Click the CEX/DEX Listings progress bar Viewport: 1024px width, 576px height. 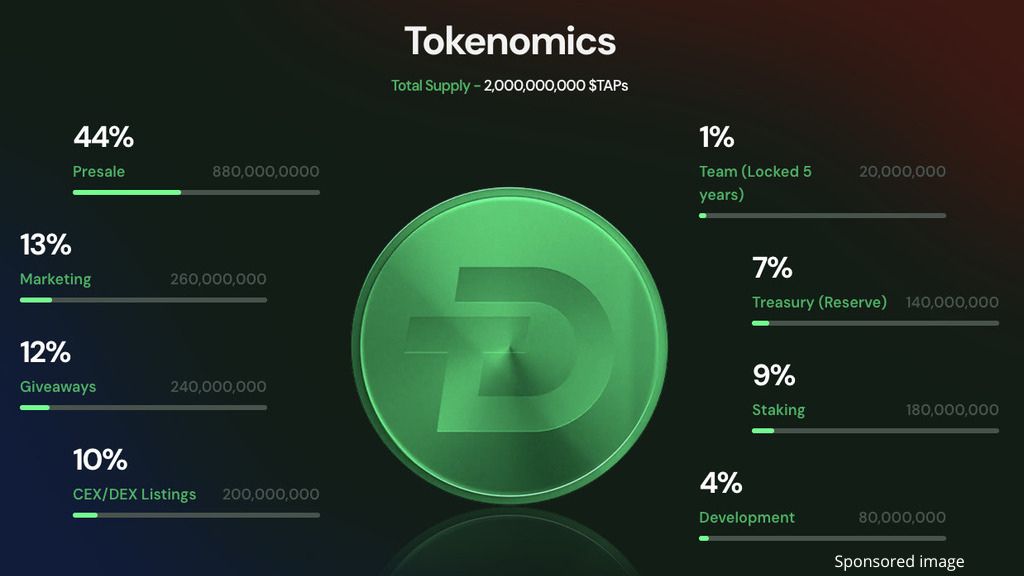[x=196, y=515]
